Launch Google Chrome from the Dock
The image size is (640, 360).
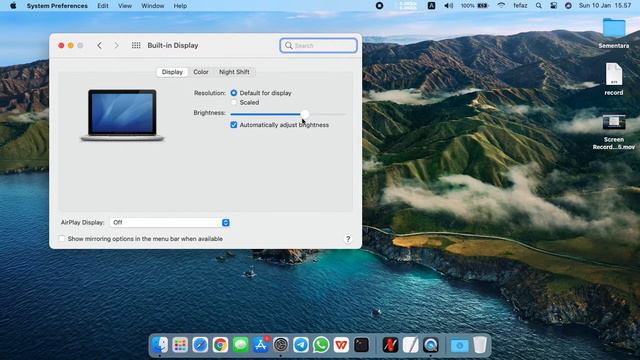tap(220, 345)
